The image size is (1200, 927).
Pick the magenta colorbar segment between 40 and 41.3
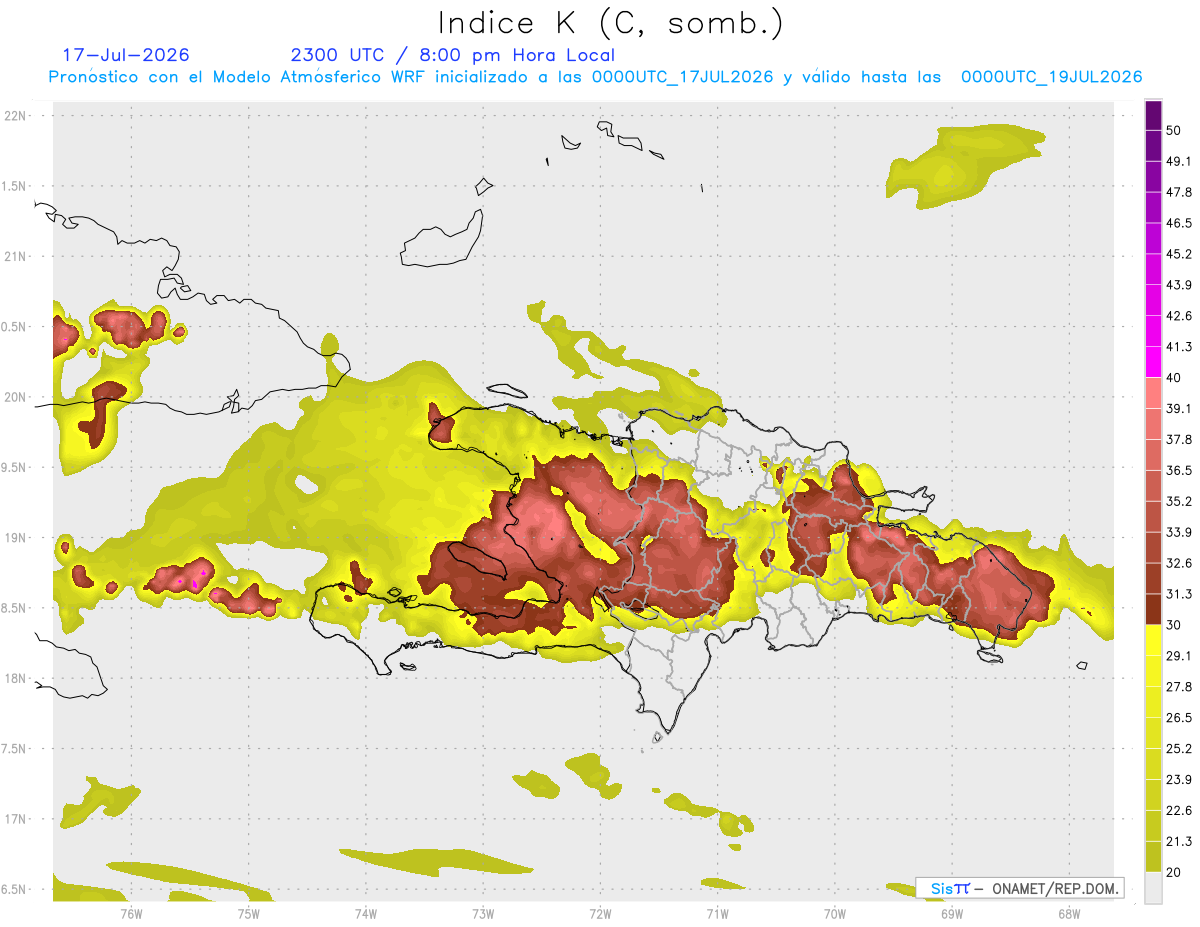pyautogui.click(x=1154, y=362)
